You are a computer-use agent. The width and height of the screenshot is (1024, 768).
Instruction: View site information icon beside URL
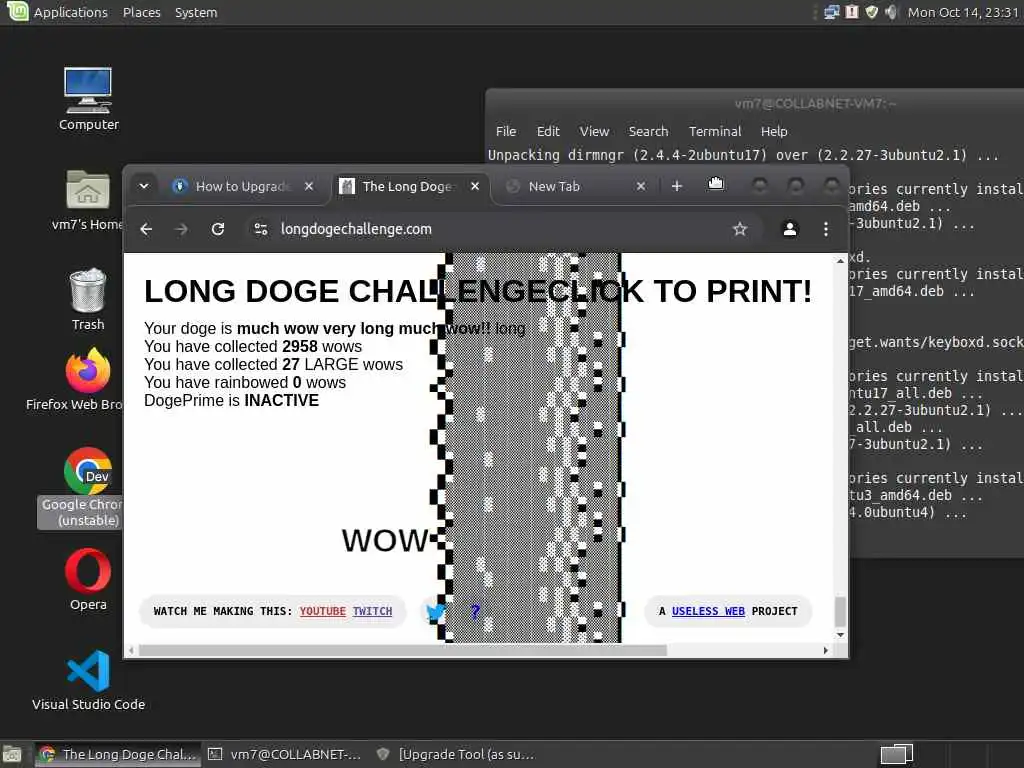point(261,229)
